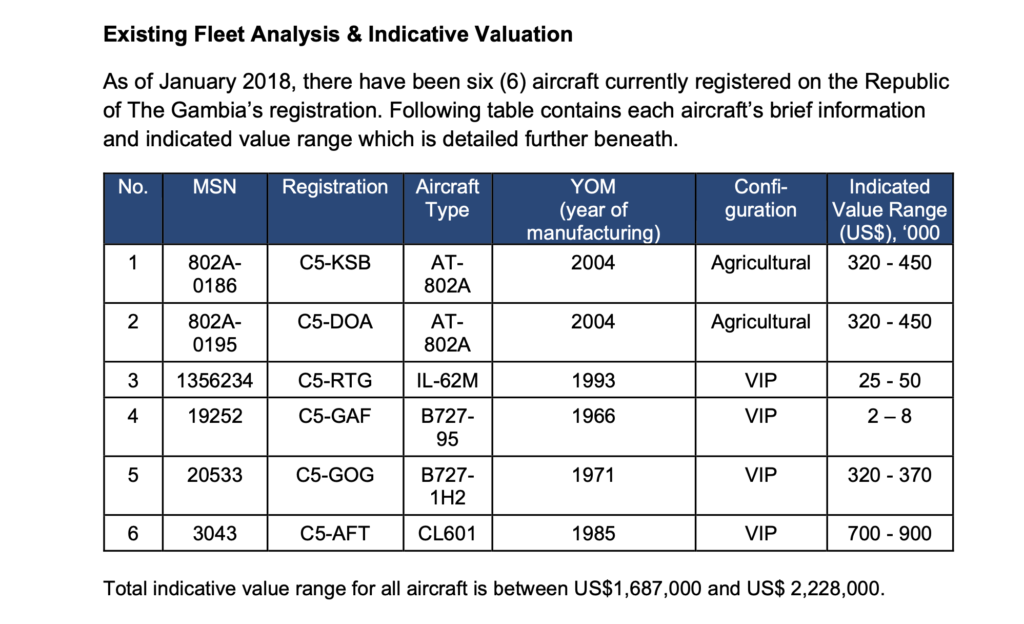Click the C5-GAF registration cell

(x=335, y=417)
